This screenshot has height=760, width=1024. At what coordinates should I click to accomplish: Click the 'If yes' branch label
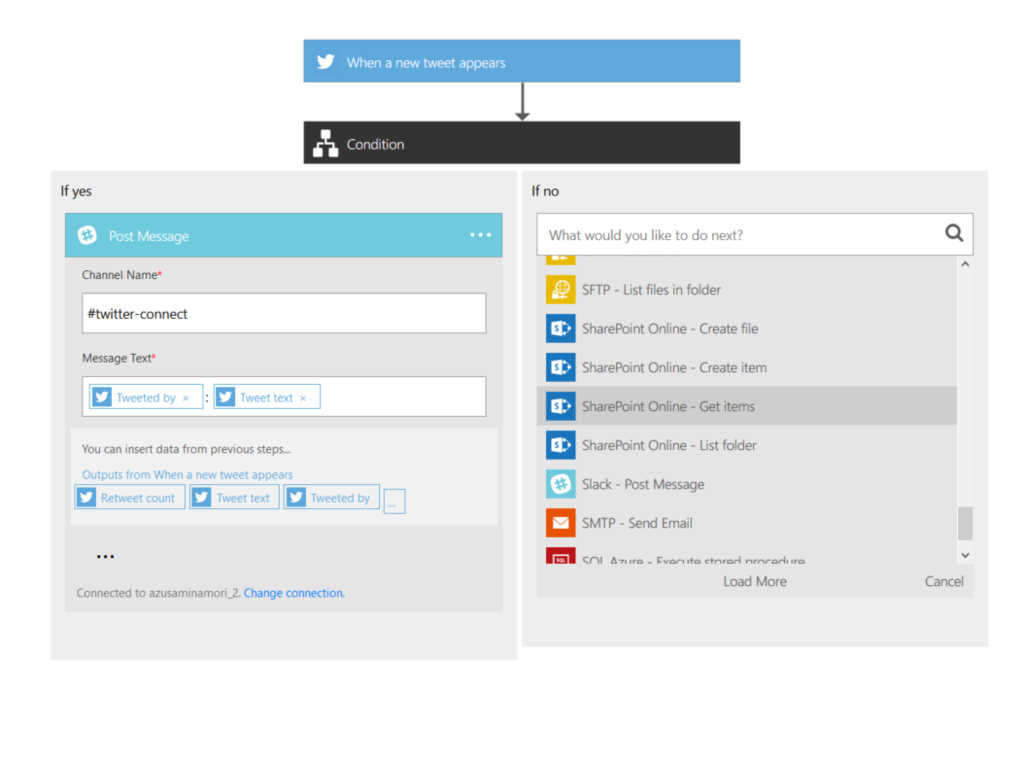(x=76, y=191)
